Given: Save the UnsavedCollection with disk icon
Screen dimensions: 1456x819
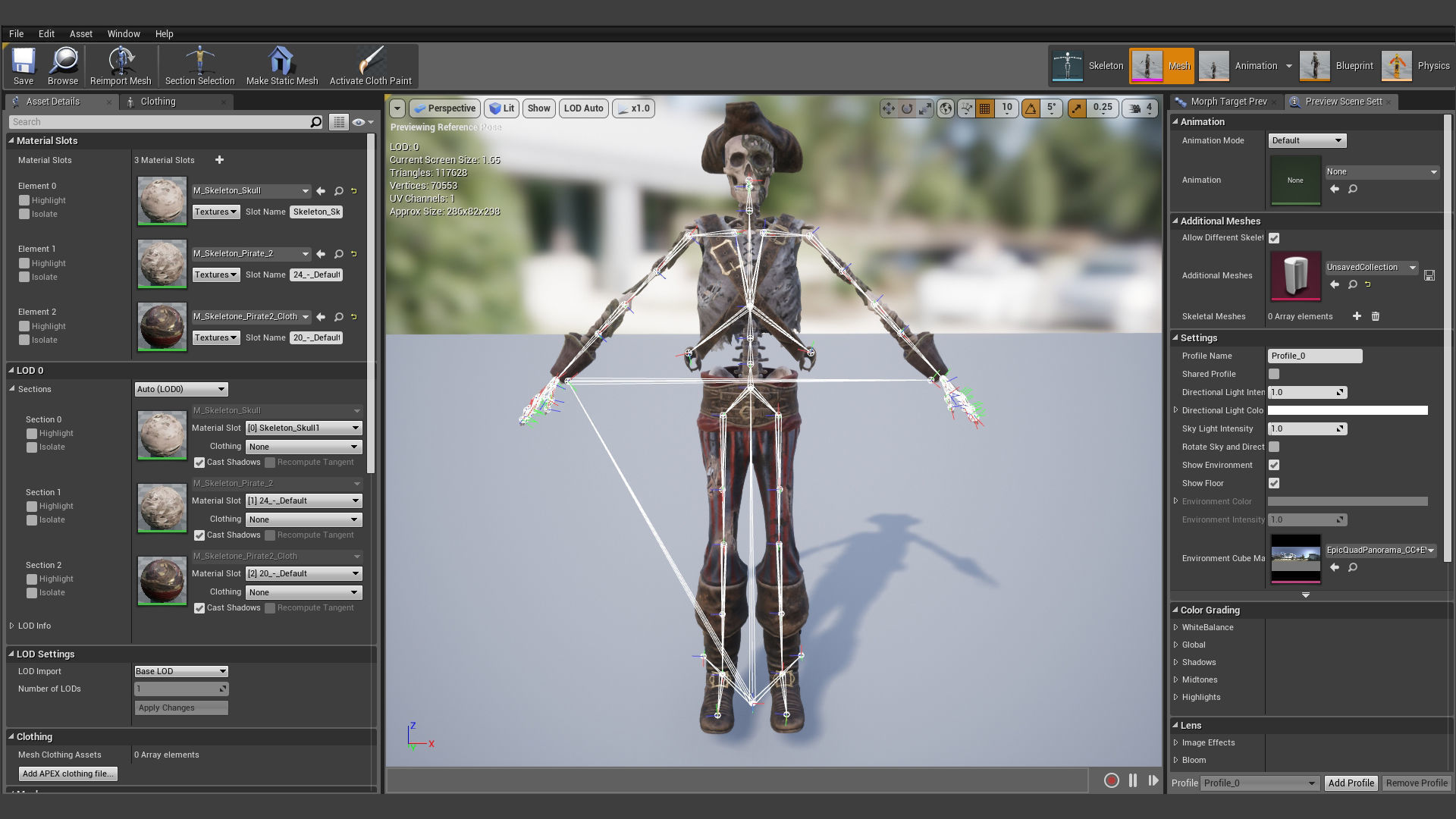Looking at the screenshot, I should (1429, 275).
